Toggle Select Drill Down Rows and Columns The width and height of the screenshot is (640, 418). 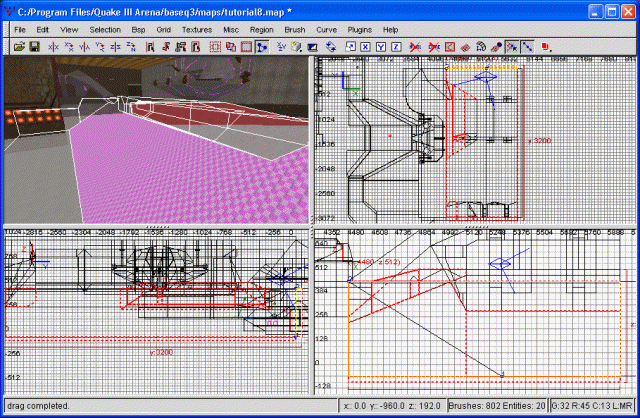527,47
